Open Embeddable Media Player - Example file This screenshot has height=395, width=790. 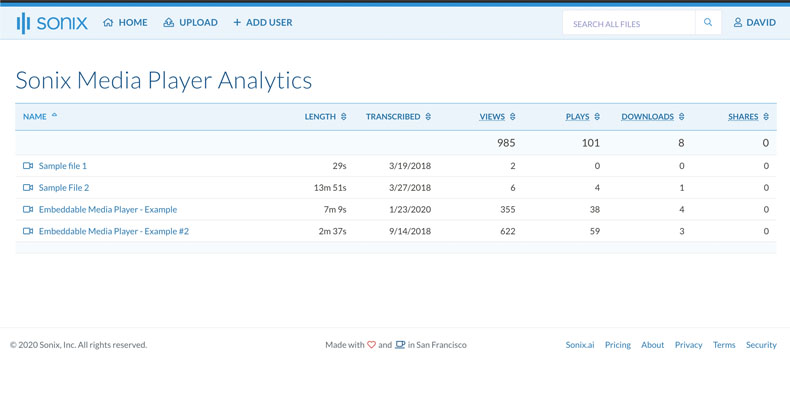(x=108, y=210)
